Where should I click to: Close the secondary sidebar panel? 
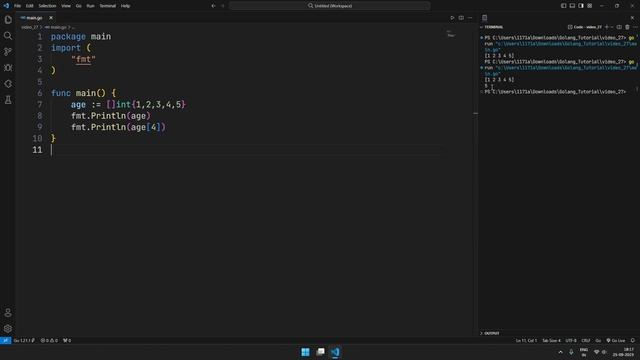(632, 18)
